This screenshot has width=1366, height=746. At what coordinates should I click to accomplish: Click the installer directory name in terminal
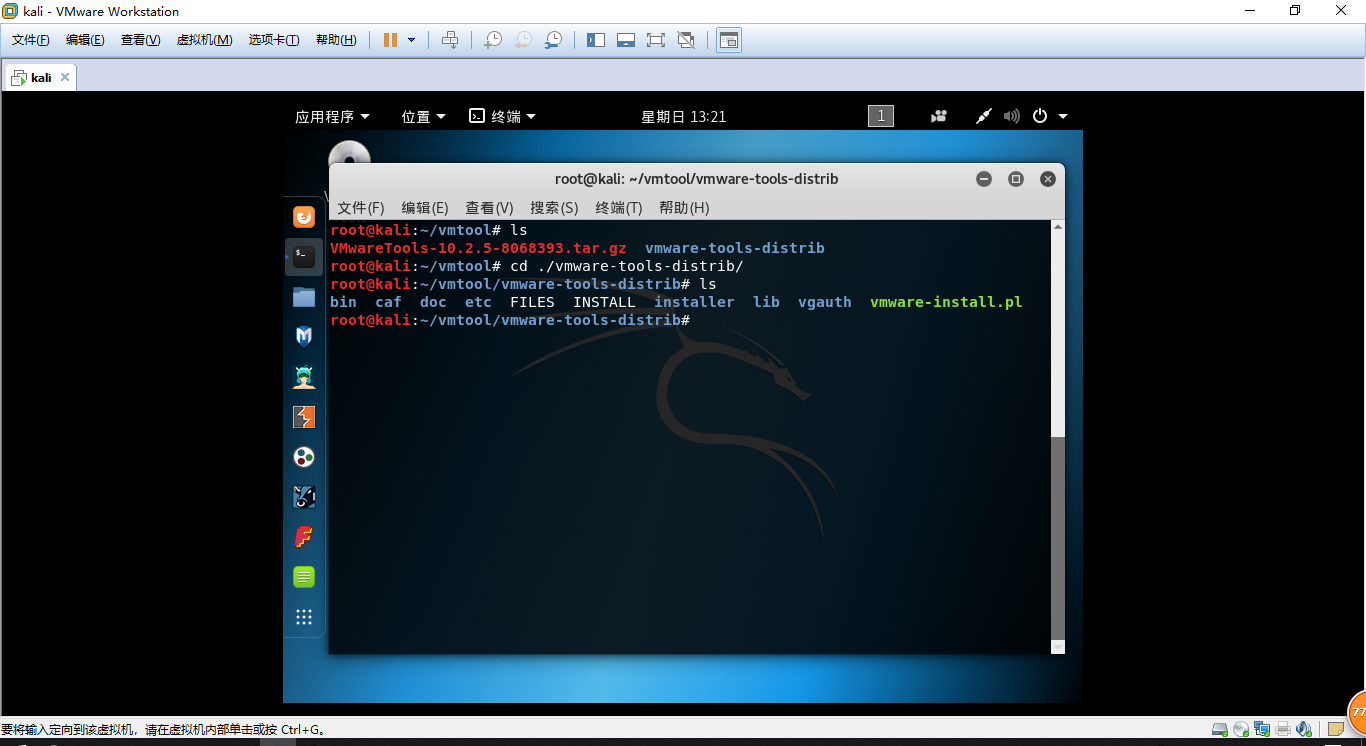[694, 302]
